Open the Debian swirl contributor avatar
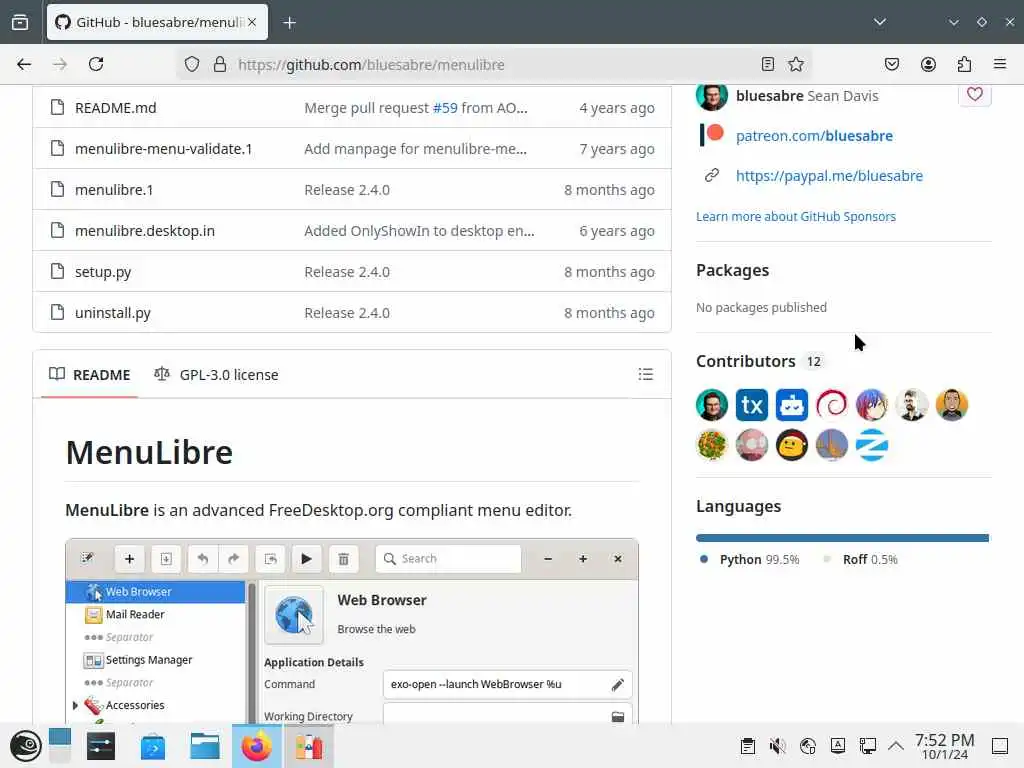This screenshot has height=768, width=1024. (x=831, y=405)
